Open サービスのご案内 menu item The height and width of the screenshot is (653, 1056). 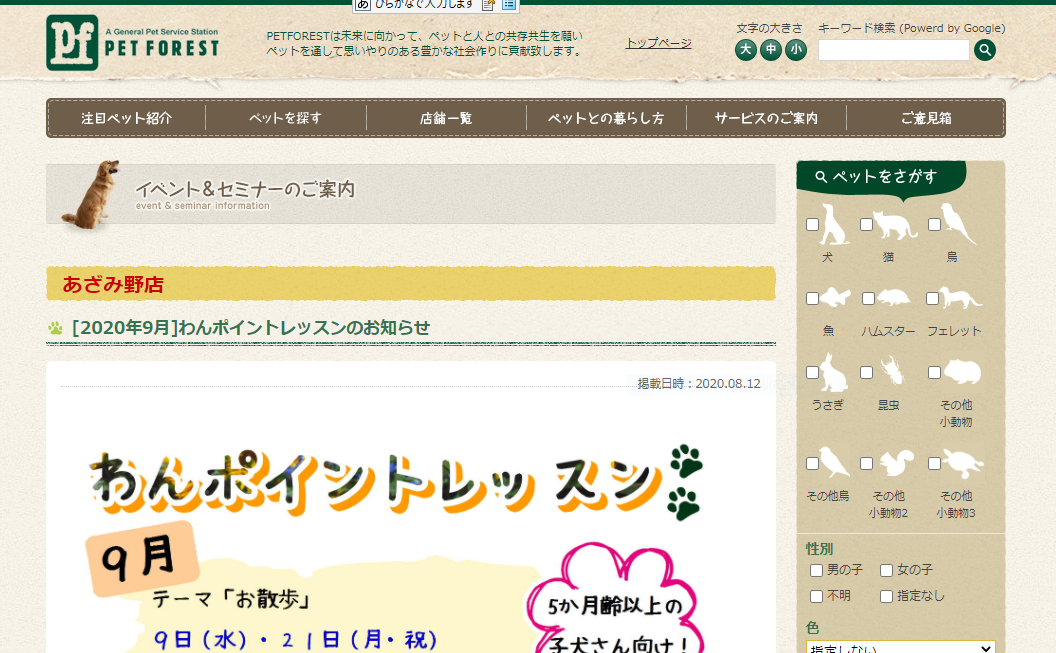(766, 118)
